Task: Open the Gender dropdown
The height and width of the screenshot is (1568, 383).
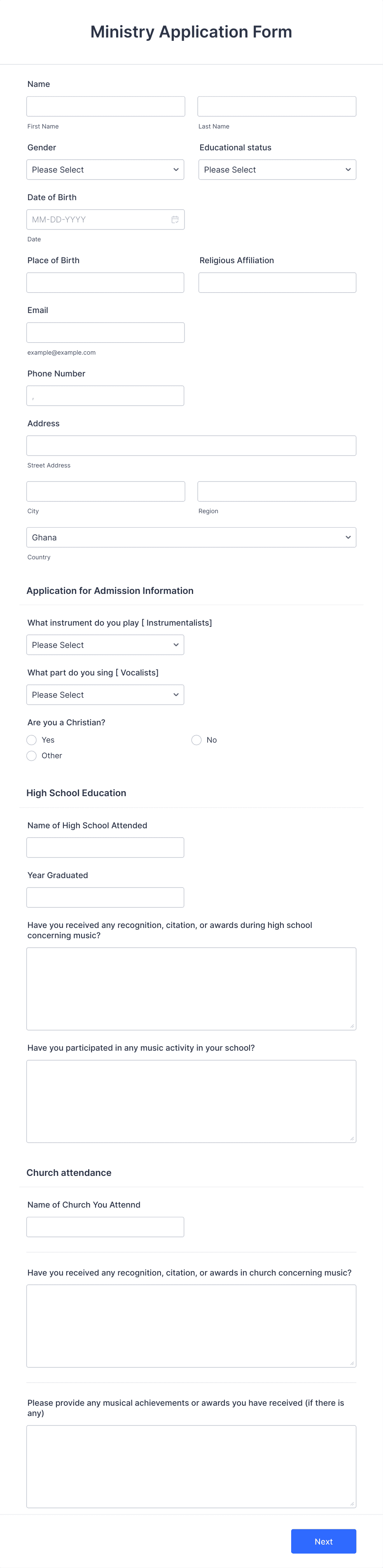Action: (105, 170)
